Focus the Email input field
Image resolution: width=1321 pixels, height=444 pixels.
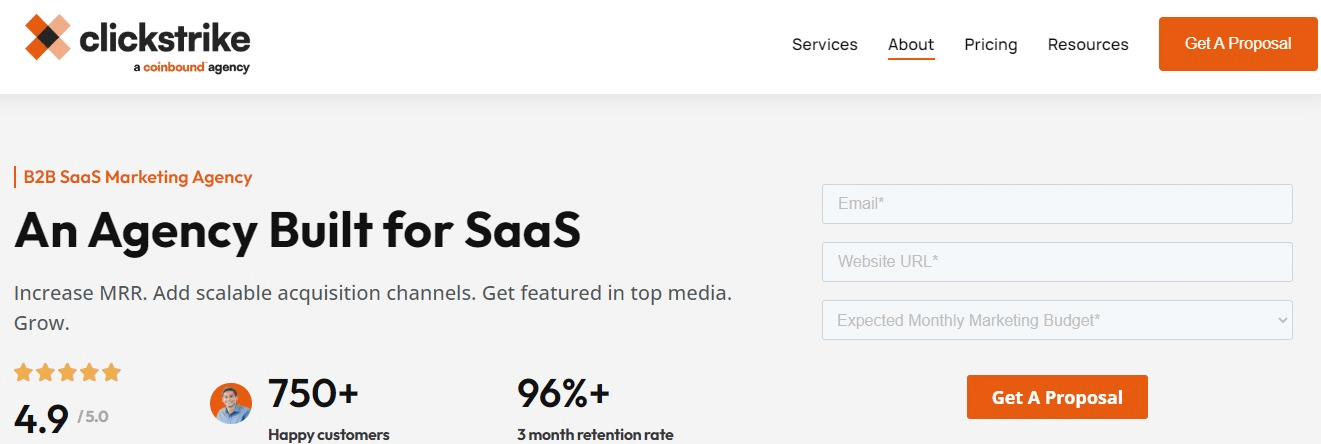point(1056,204)
